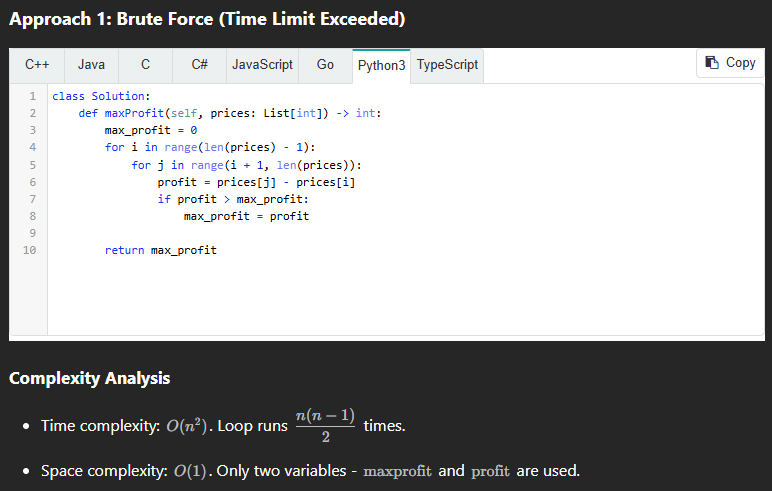
Task: Click the clipboard icon in Copy button
Action: pyautogui.click(x=712, y=63)
